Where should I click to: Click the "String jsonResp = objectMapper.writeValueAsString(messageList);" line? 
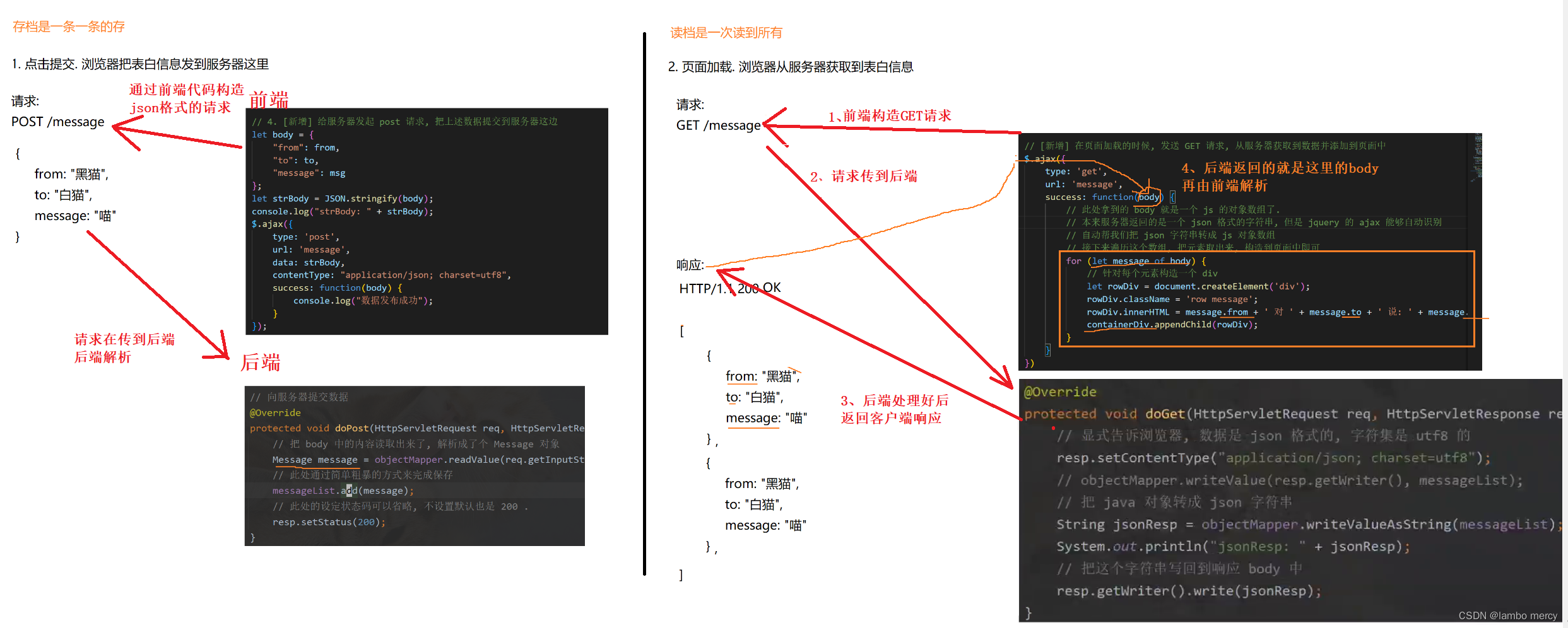[x=1309, y=524]
